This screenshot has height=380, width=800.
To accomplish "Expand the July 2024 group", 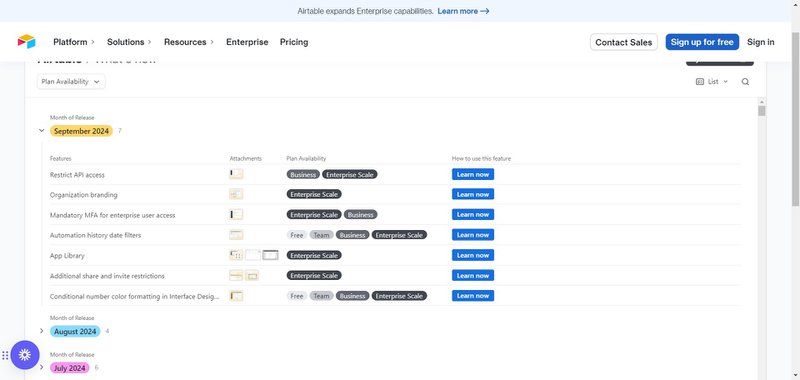I will (42, 367).
